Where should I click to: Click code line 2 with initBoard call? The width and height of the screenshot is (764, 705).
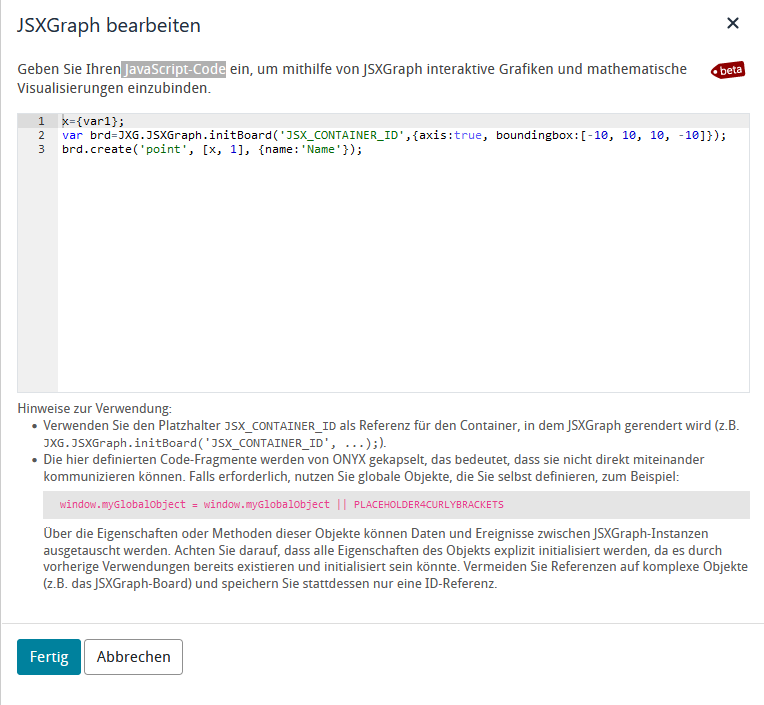pyautogui.click(x=394, y=135)
